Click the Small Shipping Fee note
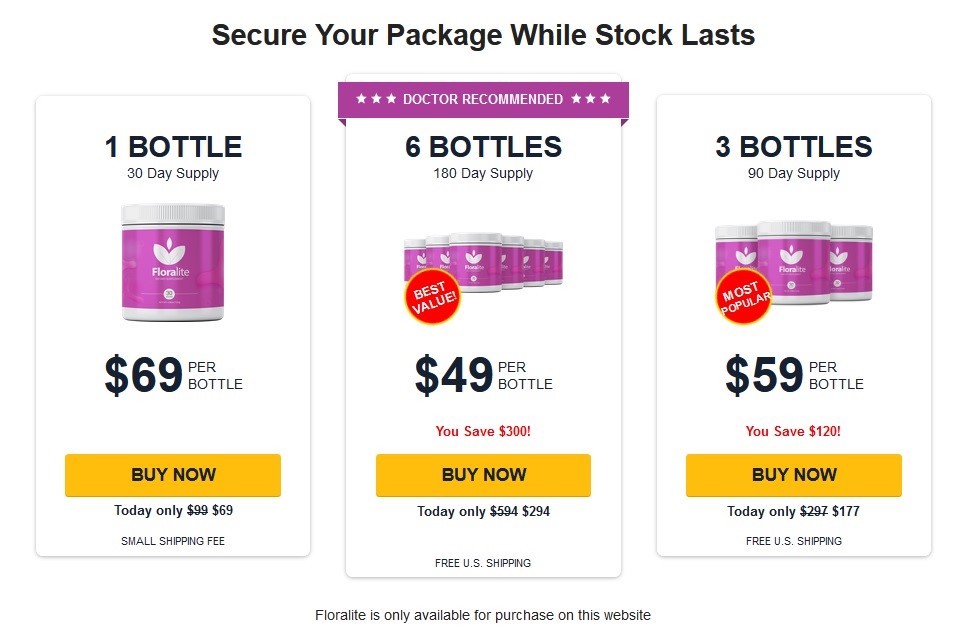Image resolution: width=970 pixels, height=628 pixels. pos(173,541)
